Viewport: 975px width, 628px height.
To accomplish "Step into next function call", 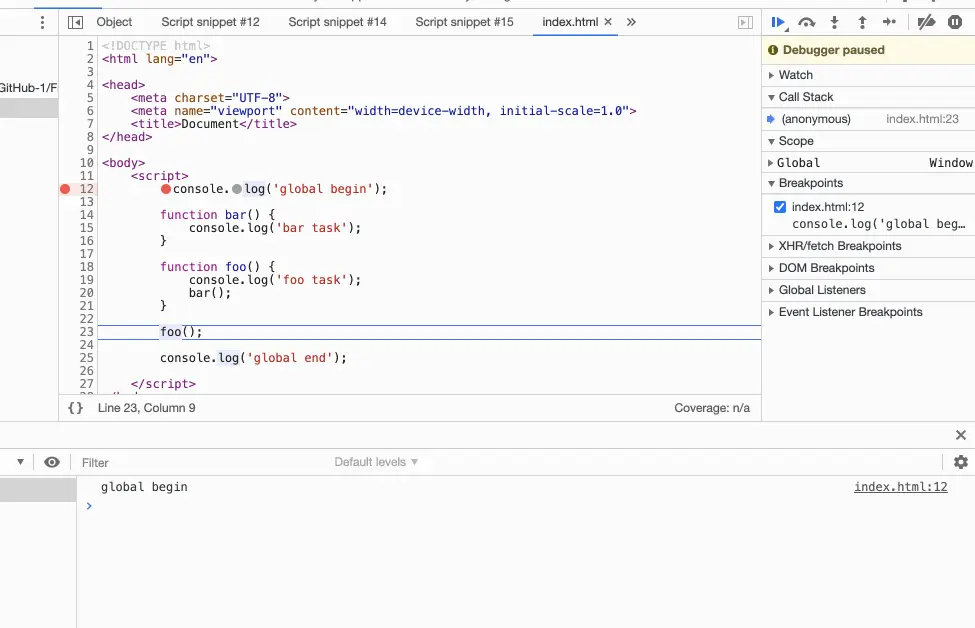I will tap(834, 22).
